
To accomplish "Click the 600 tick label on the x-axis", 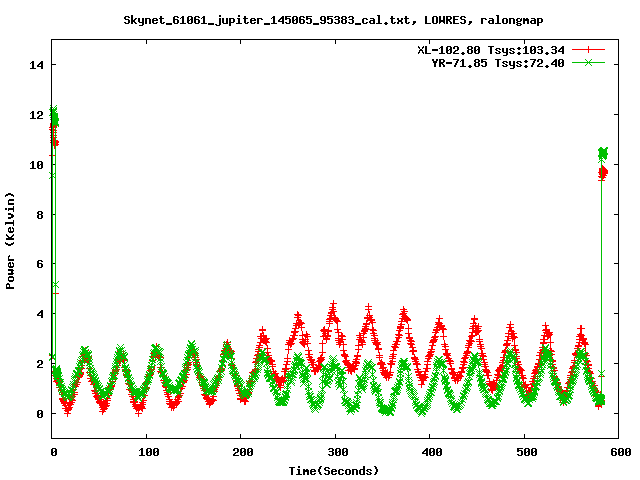I will tap(618, 452).
